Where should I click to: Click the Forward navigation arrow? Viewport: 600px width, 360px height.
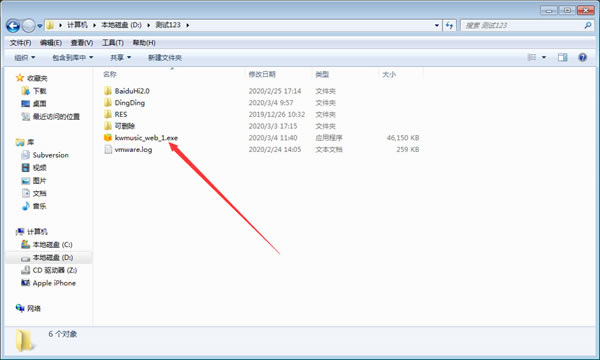point(29,26)
